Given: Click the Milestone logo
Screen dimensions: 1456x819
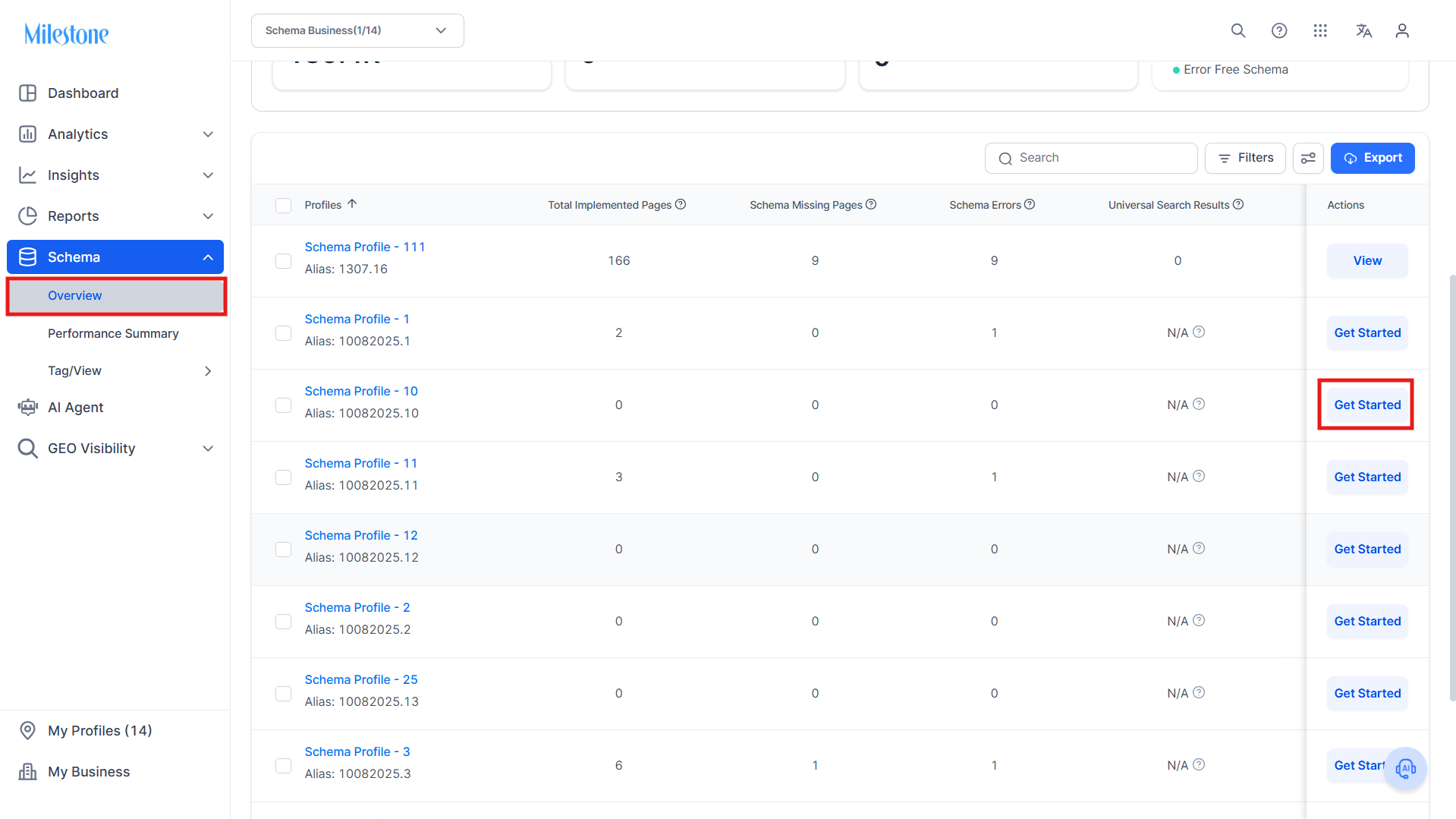Looking at the screenshot, I should pos(67,33).
